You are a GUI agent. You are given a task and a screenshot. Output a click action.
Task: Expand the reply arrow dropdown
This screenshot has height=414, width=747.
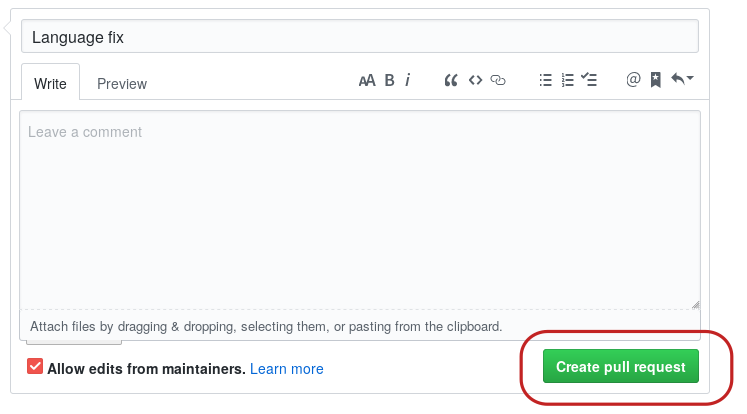682,80
